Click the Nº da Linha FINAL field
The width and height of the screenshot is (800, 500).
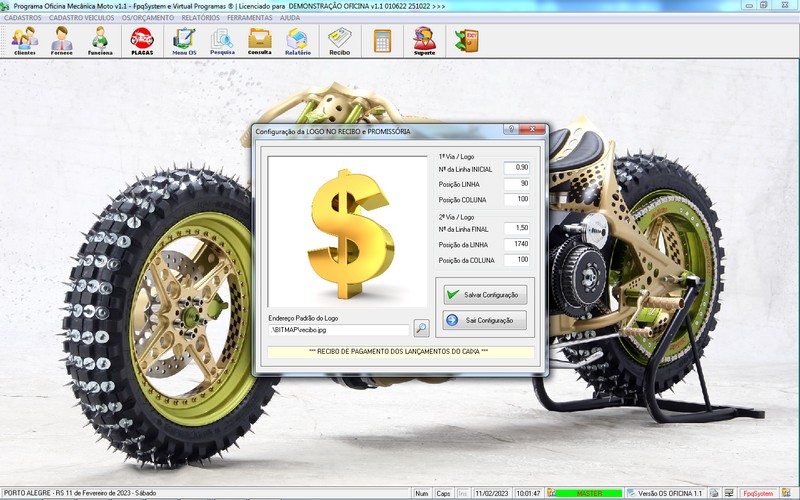(x=517, y=228)
